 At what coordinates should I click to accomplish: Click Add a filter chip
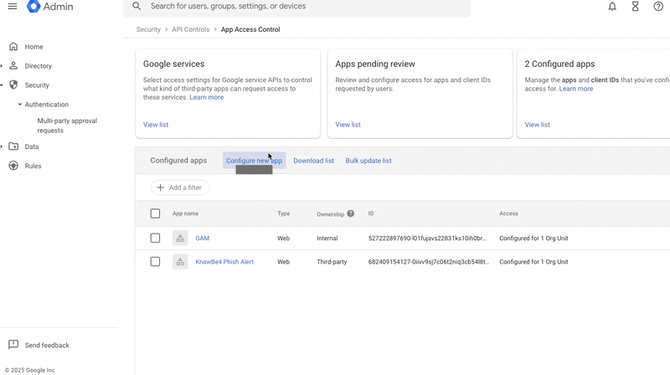(179, 188)
